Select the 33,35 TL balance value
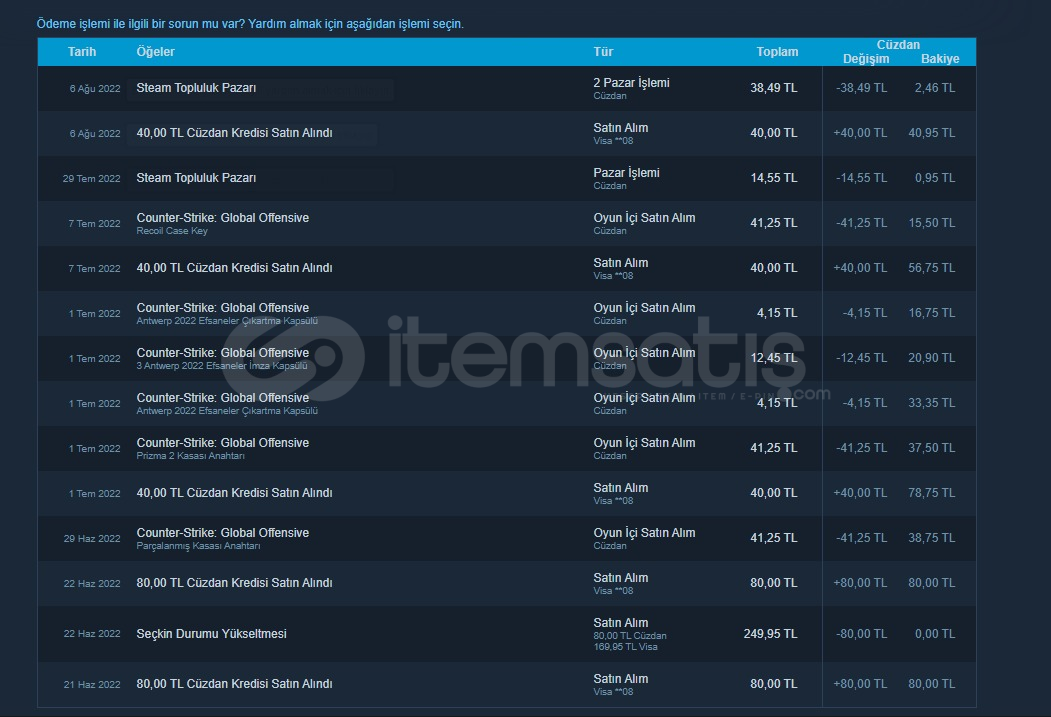Viewport: 1051px width, 717px height. 932,403
